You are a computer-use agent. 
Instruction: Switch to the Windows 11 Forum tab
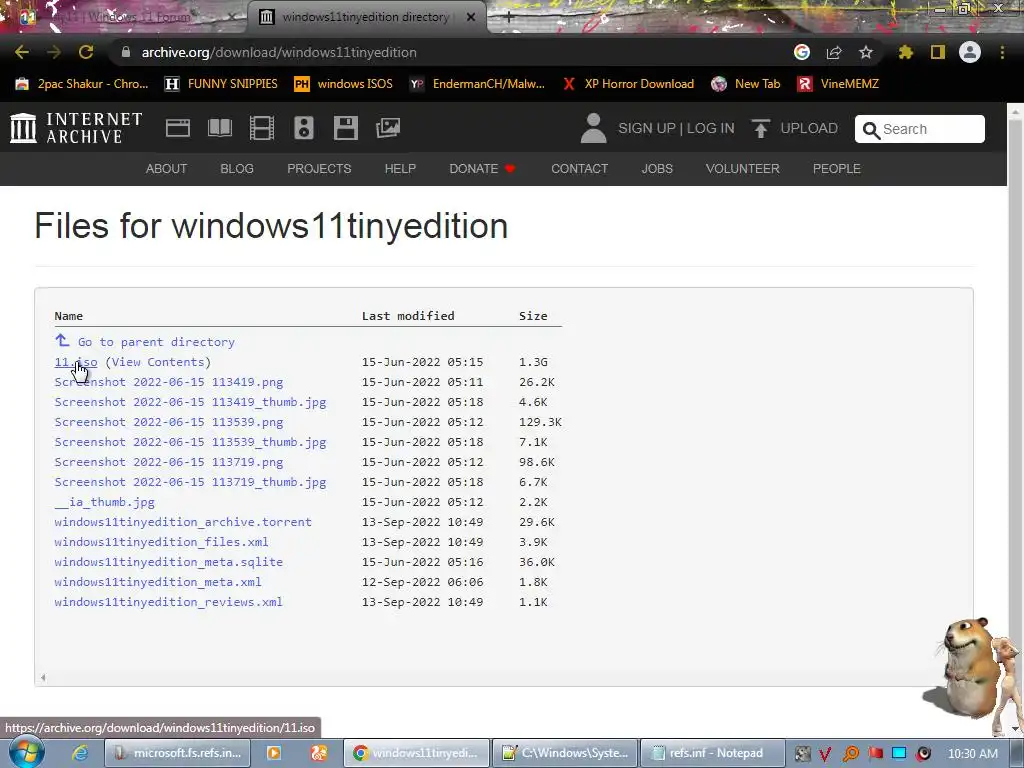(124, 17)
